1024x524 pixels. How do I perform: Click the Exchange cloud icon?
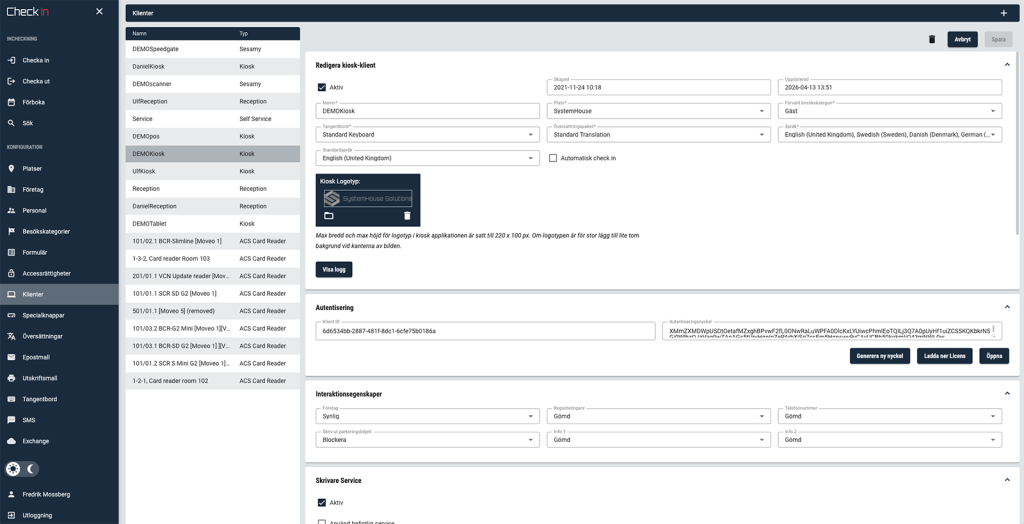11,441
